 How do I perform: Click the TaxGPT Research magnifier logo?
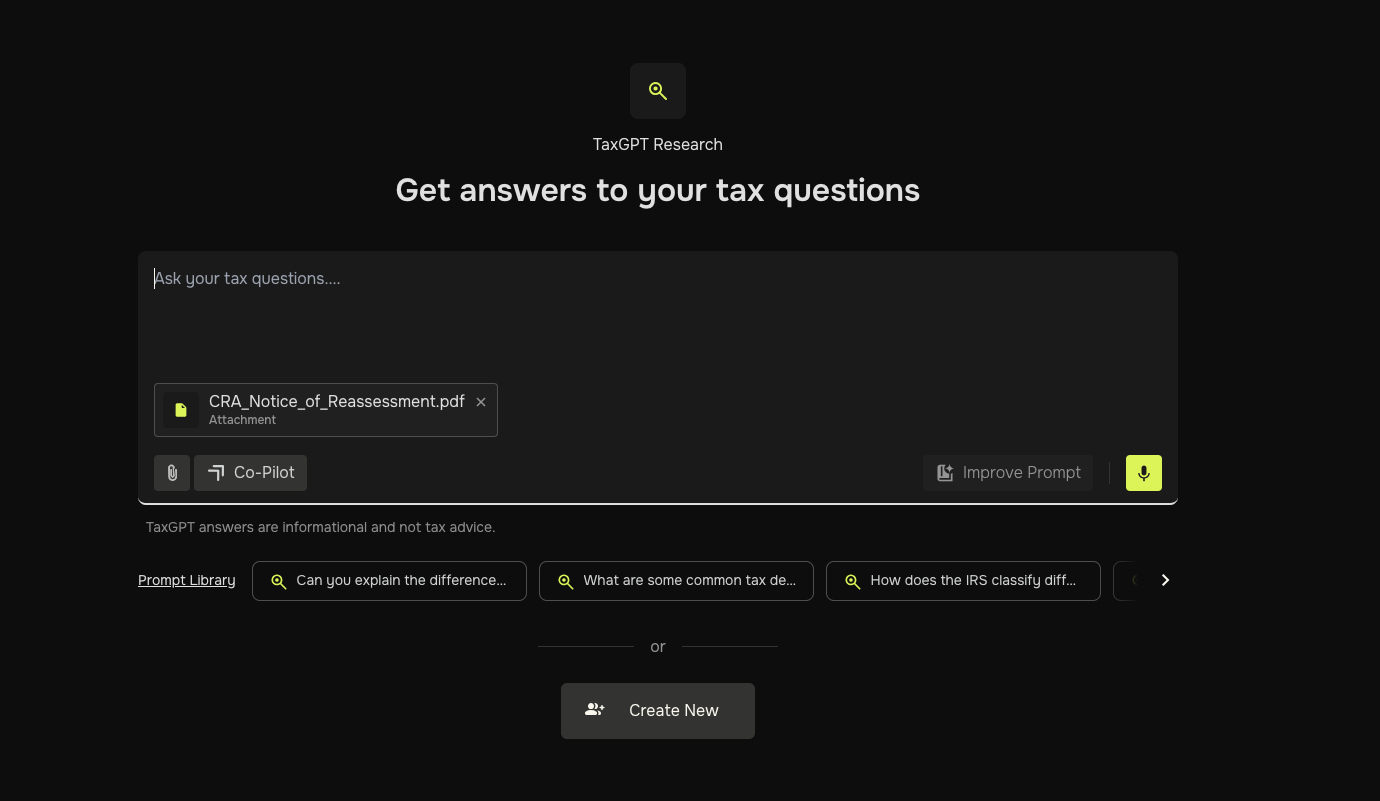point(657,91)
